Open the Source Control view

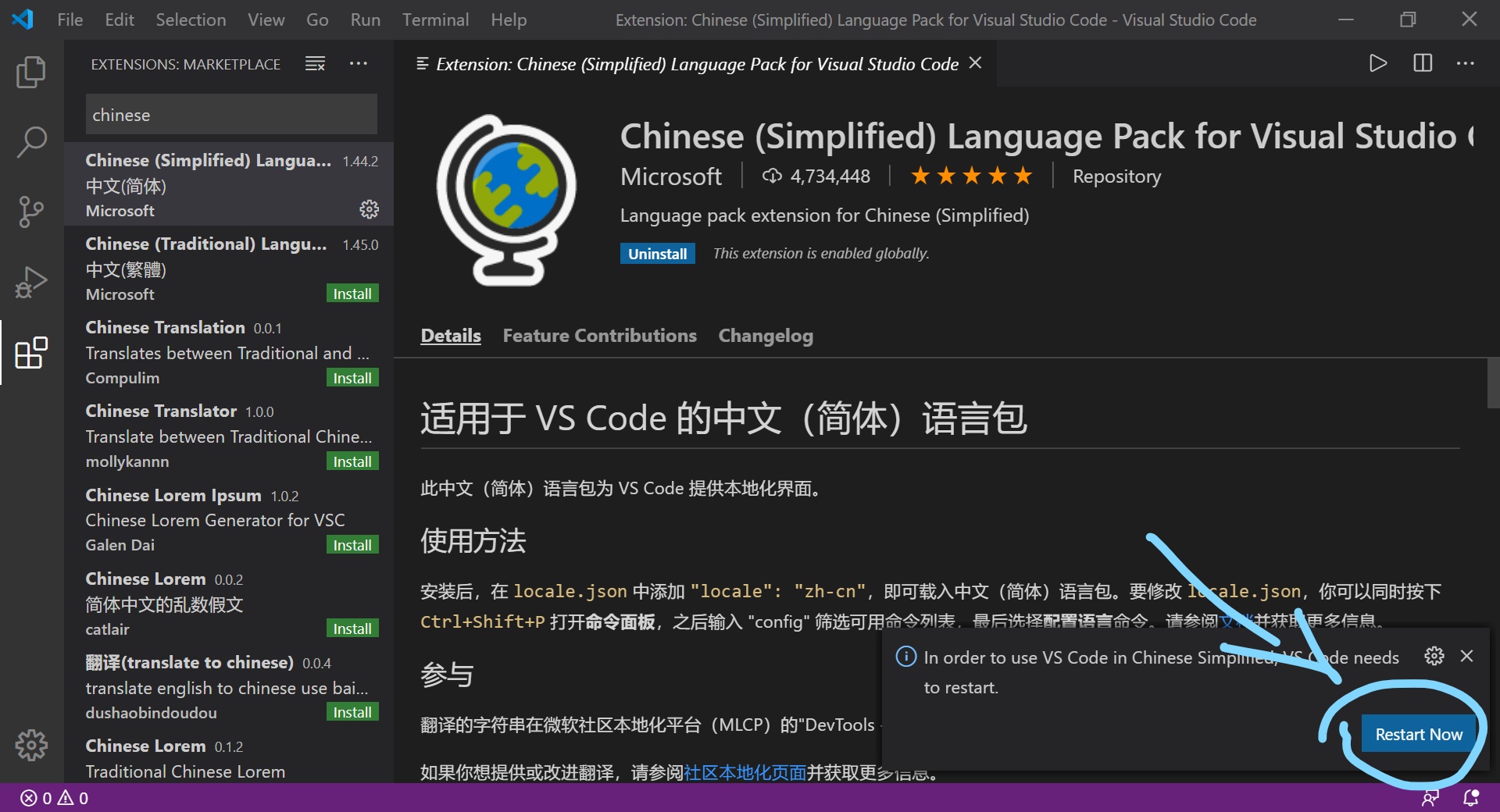coord(31,212)
